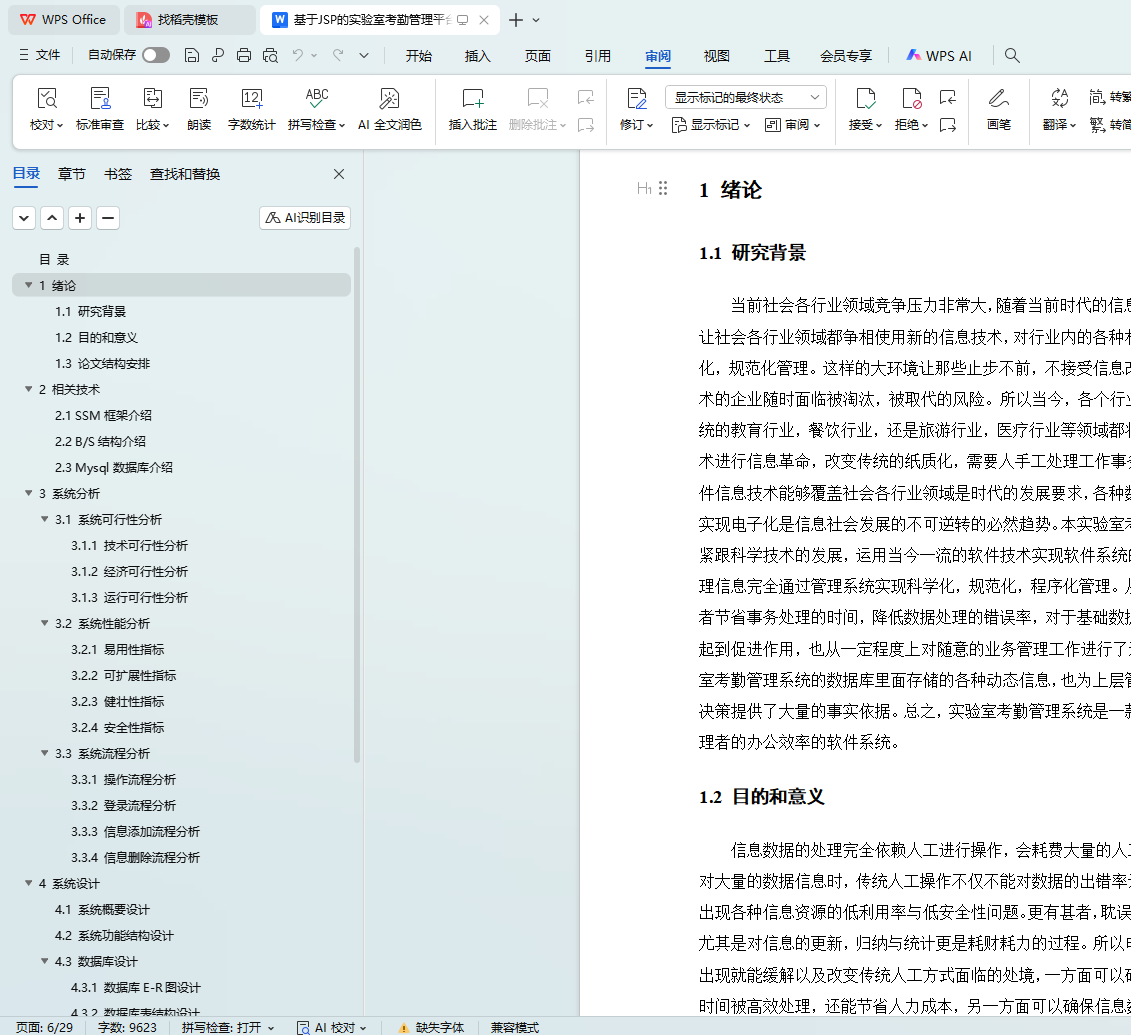Screen dimensions: 1131x1035
Task: Switch to the 视图 ribbon tab
Action: [716, 56]
